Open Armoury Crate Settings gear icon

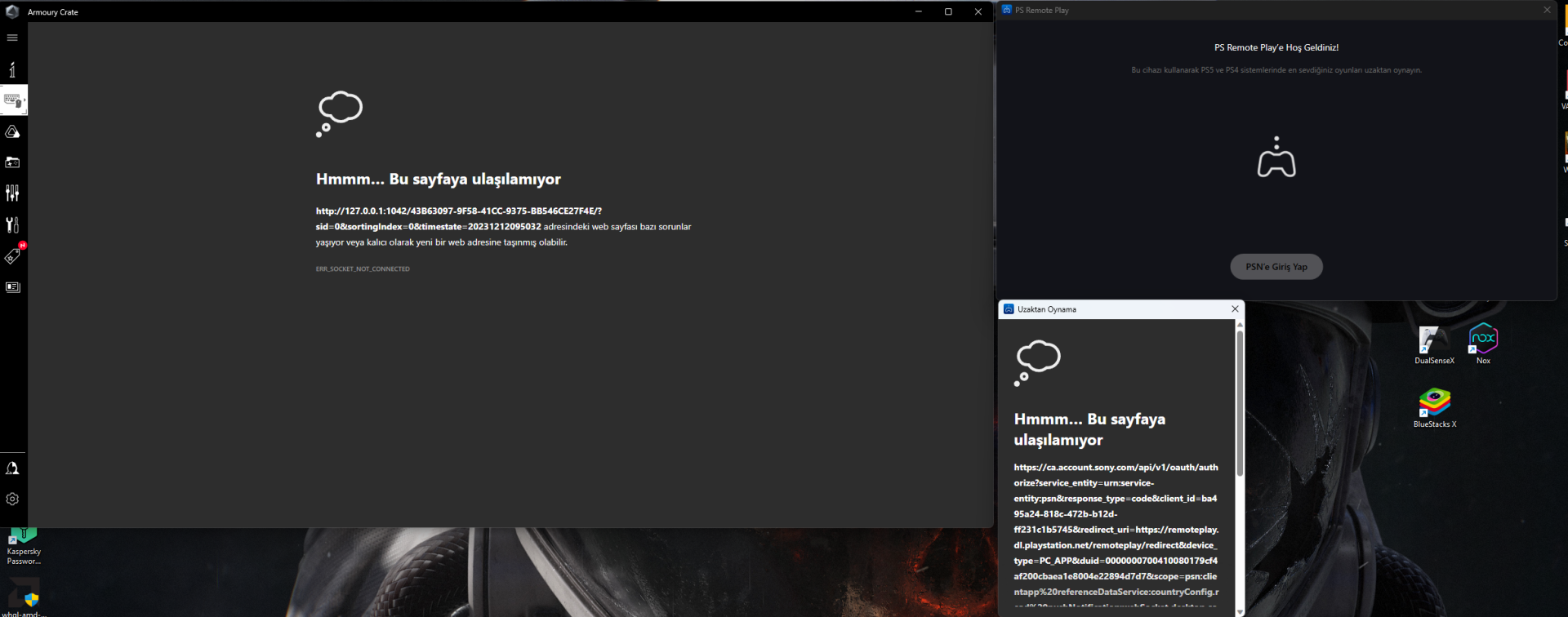[x=12, y=499]
